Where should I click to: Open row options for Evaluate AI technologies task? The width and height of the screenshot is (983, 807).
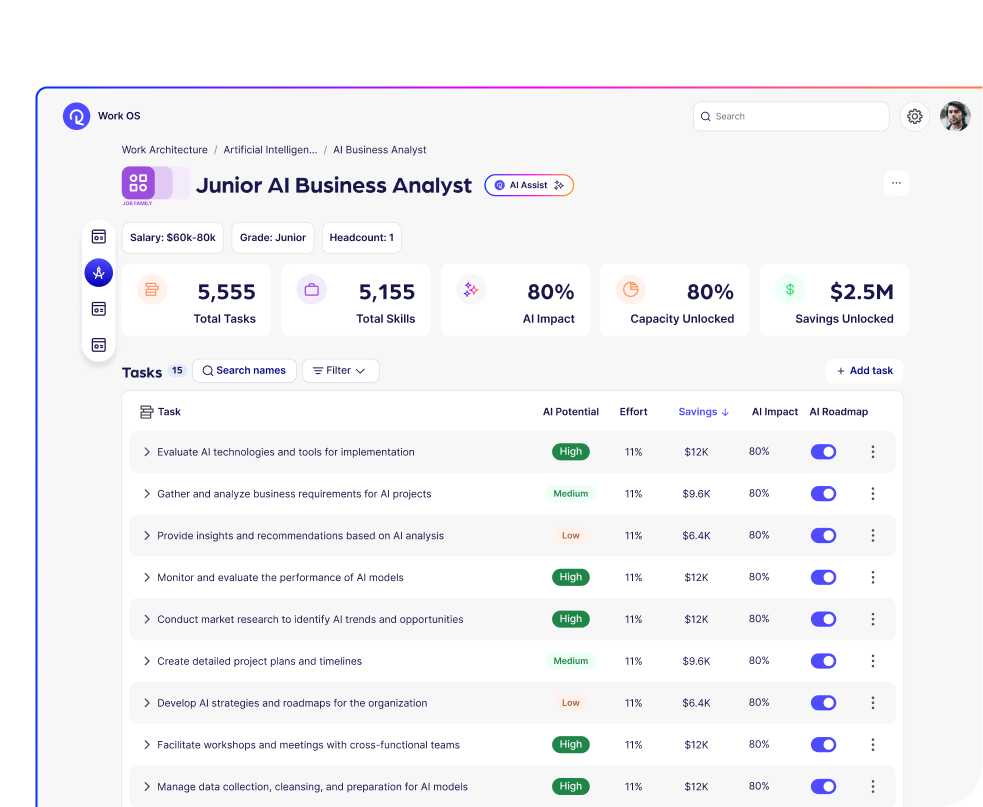pyautogui.click(x=872, y=452)
